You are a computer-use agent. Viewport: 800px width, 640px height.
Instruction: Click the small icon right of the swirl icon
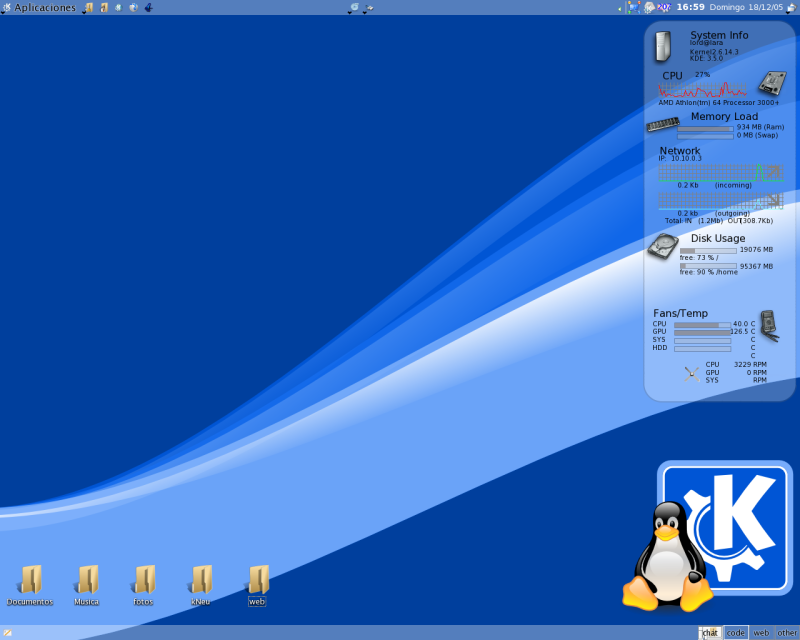(x=368, y=8)
